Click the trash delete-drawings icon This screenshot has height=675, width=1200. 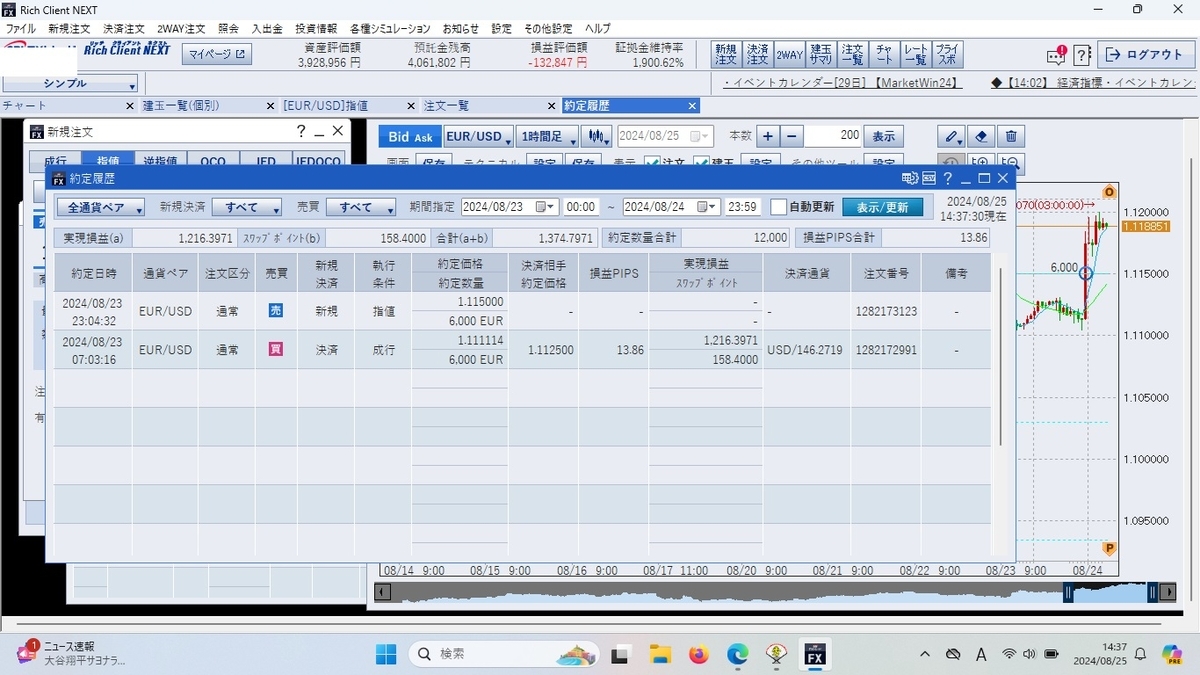1011,136
